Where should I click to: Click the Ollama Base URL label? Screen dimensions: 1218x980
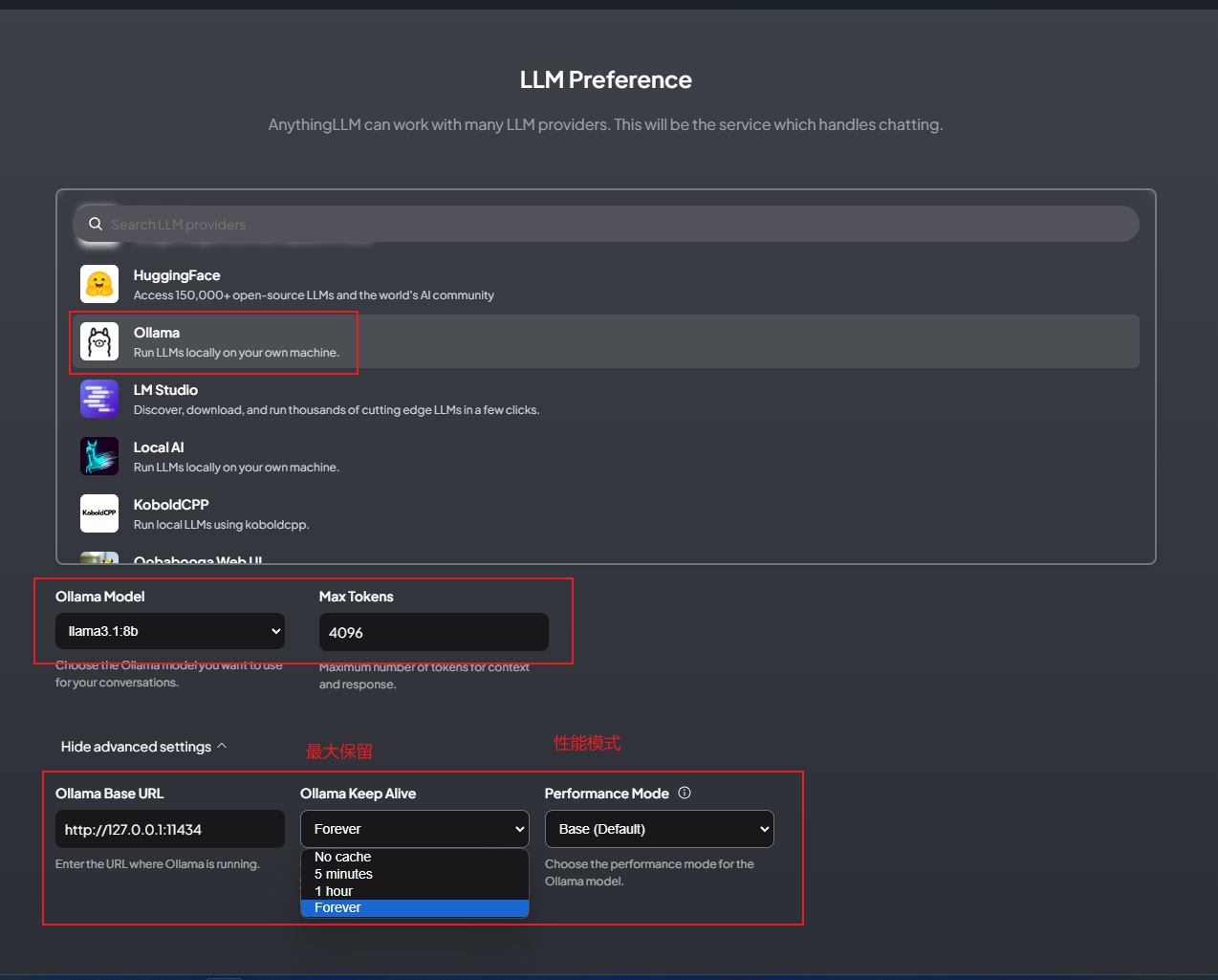pyautogui.click(x=110, y=794)
